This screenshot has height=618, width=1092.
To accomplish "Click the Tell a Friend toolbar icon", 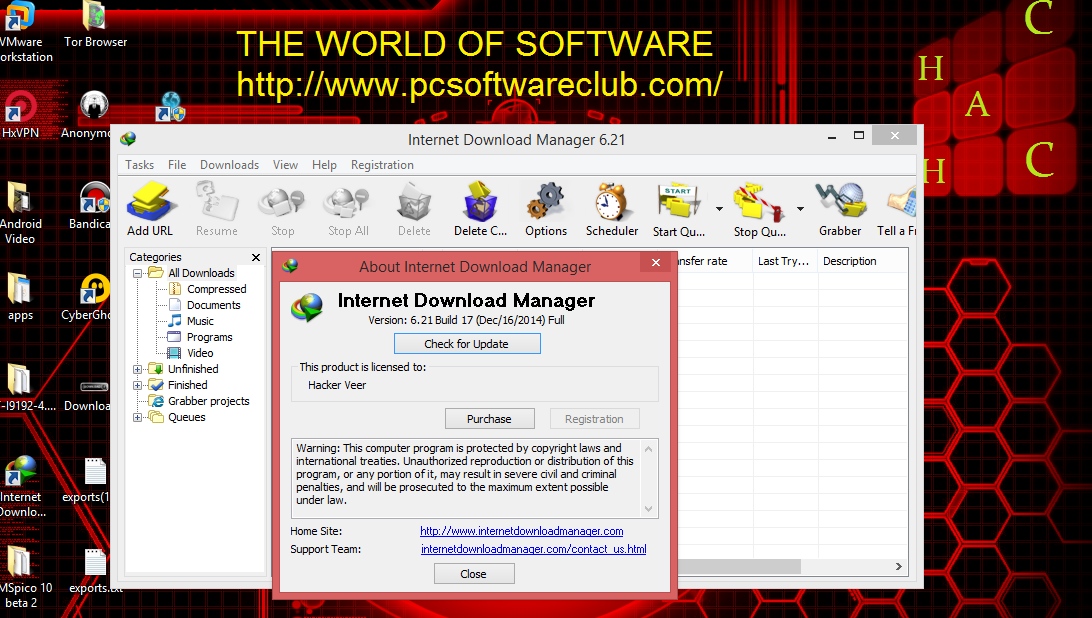I will [898, 208].
